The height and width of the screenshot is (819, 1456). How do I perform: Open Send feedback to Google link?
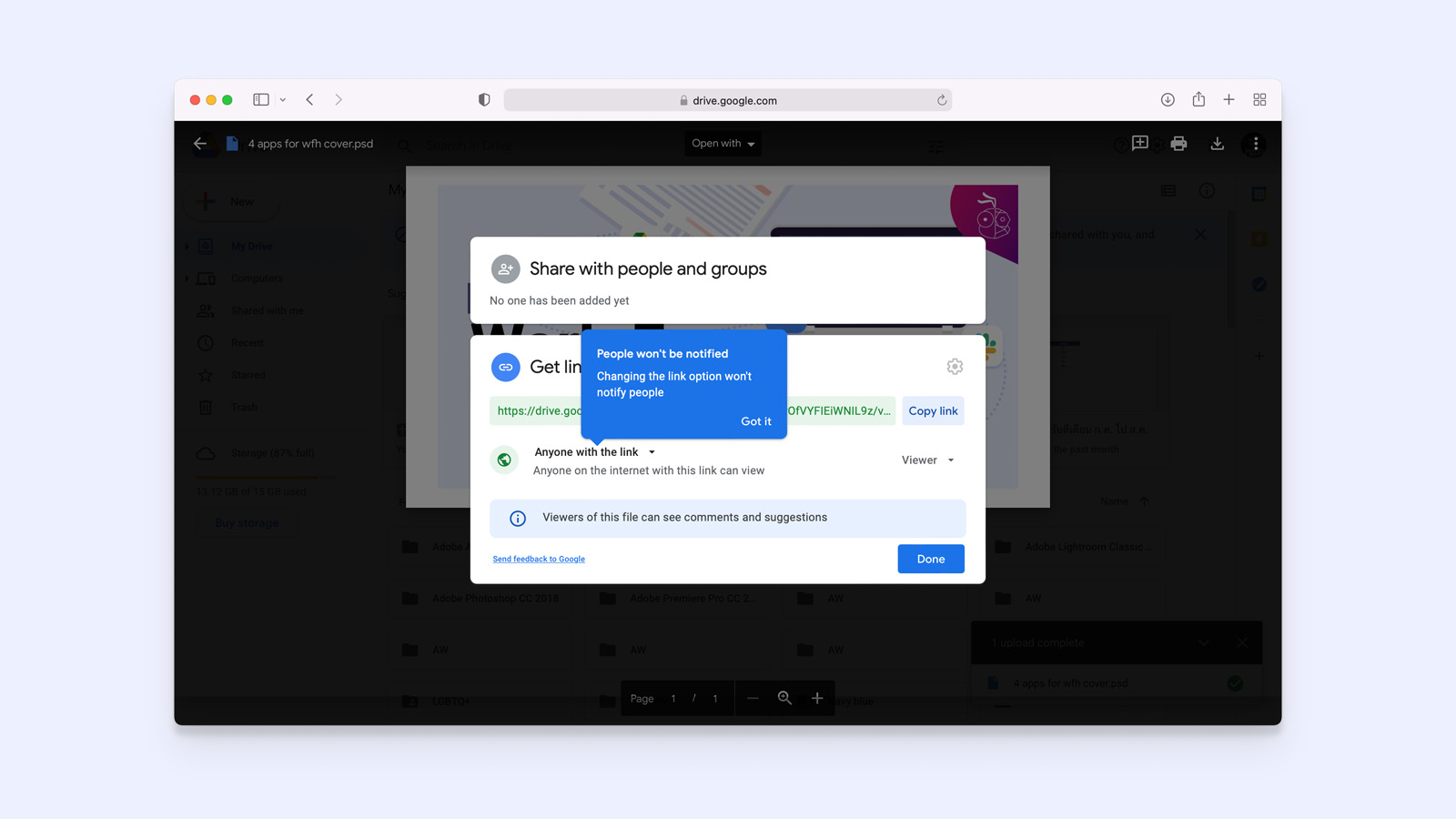(x=539, y=559)
